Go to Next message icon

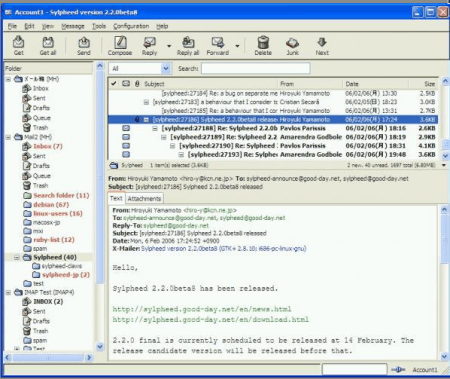tap(322, 42)
